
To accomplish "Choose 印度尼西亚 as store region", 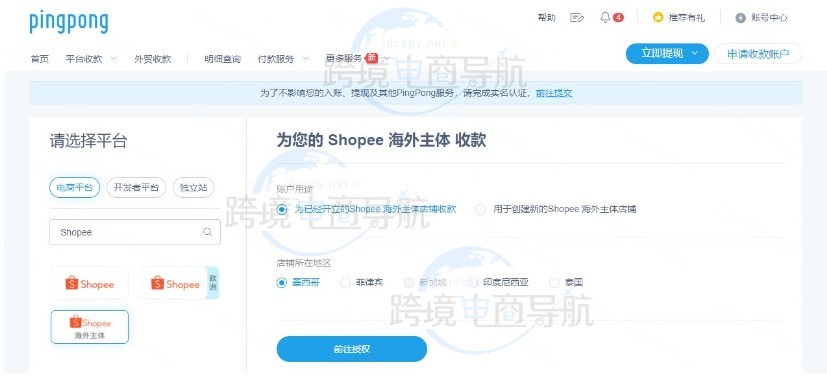I will (x=473, y=283).
